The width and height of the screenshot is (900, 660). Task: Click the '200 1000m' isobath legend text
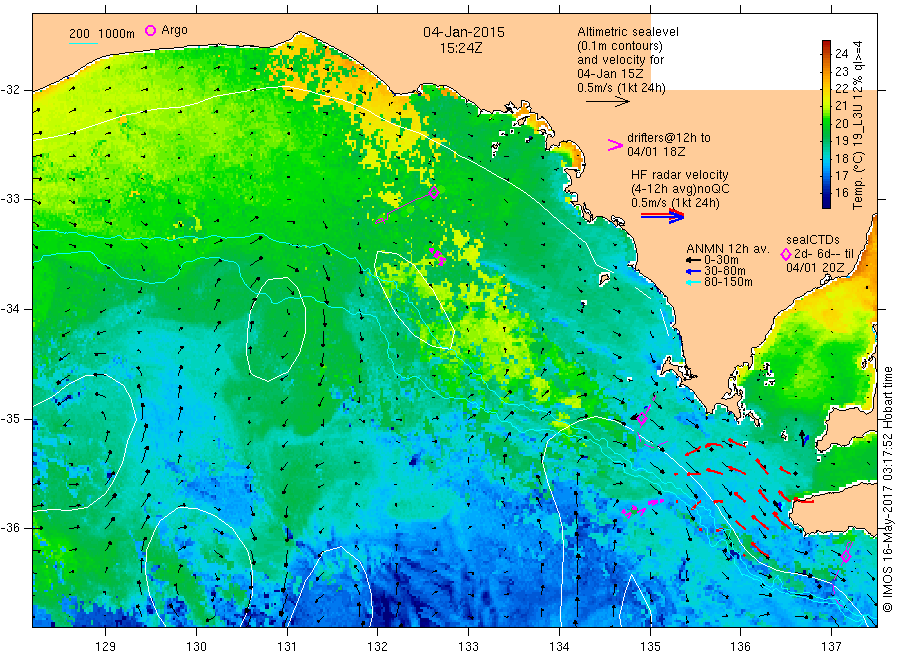(102, 33)
